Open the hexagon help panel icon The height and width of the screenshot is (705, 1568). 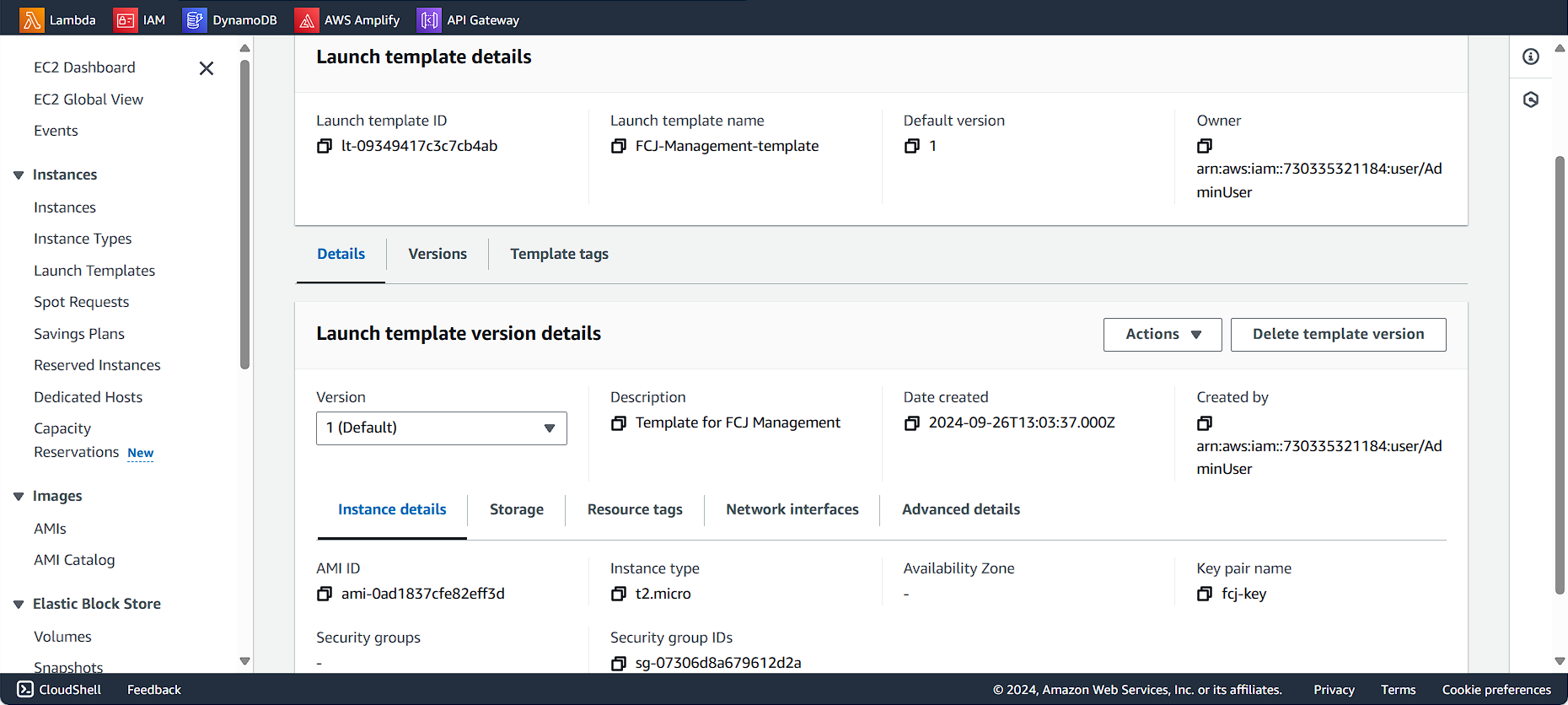(1531, 100)
